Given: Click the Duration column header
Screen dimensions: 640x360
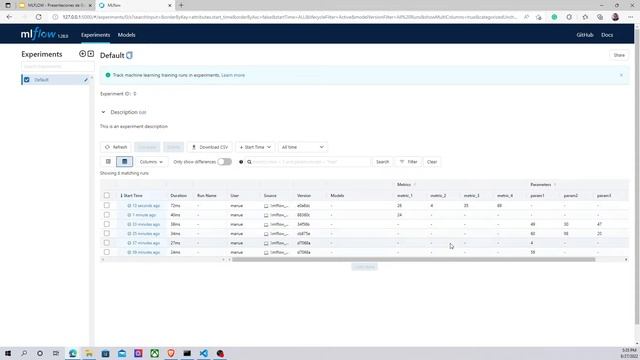Looking at the screenshot, I should pos(178,196).
